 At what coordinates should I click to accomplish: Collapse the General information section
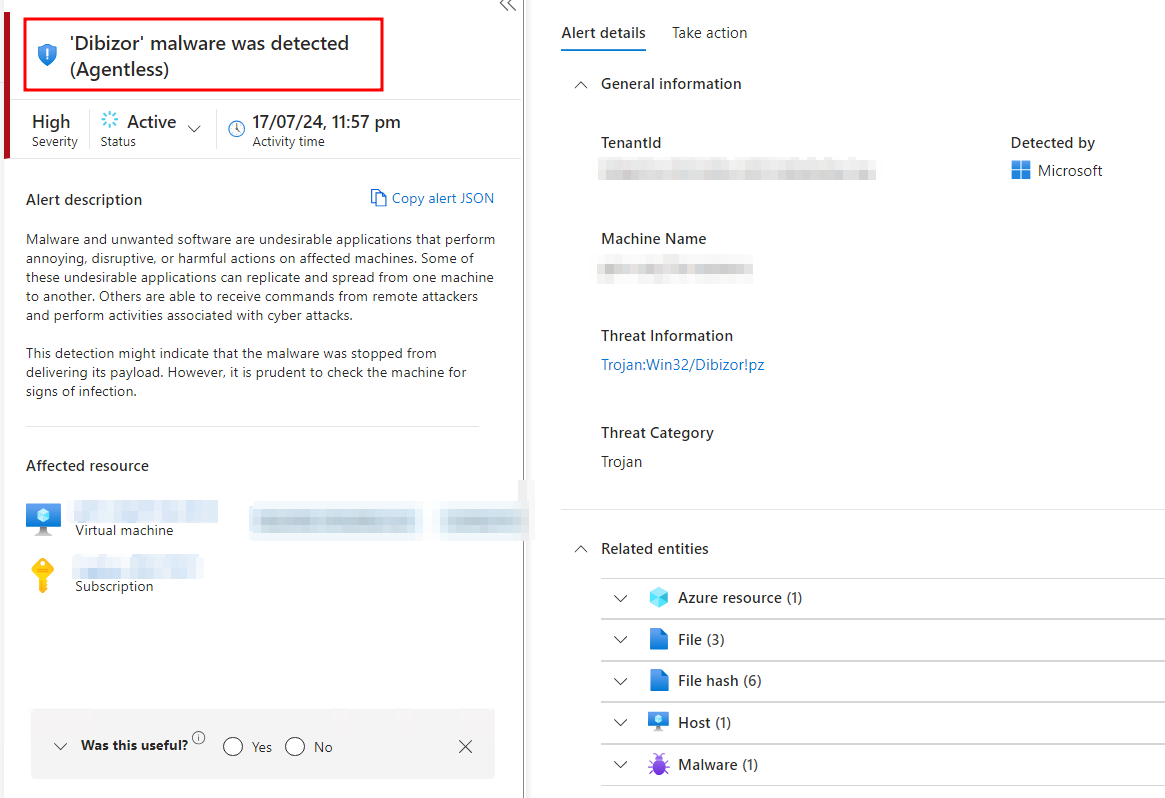coord(581,85)
